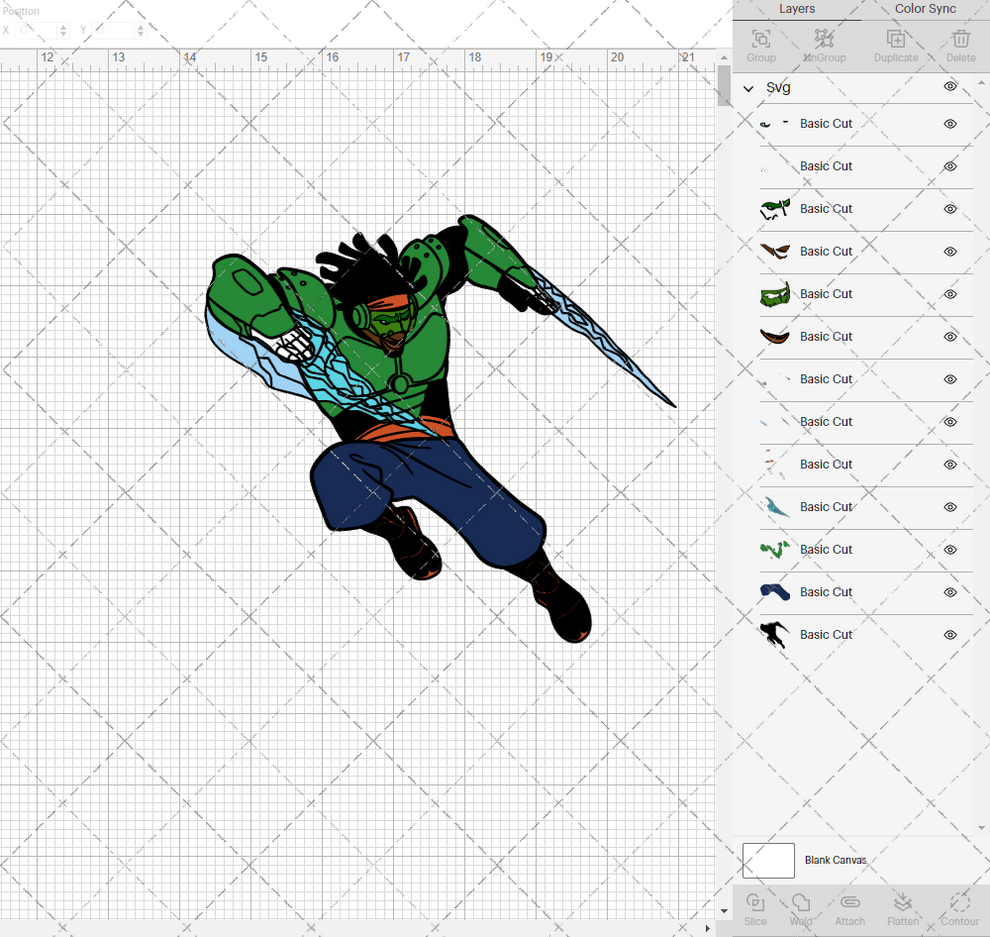Screen dimensions: 990x937
Task: Click the Duplicate icon
Action: coord(895,42)
